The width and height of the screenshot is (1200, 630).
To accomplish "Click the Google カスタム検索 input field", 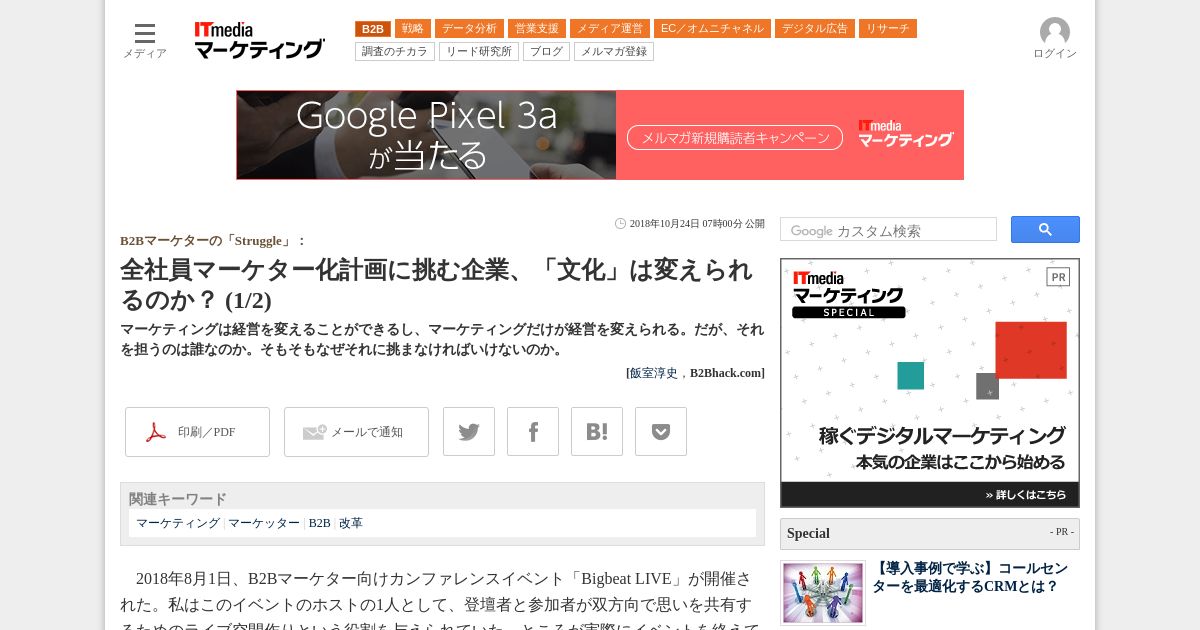I will coord(888,230).
